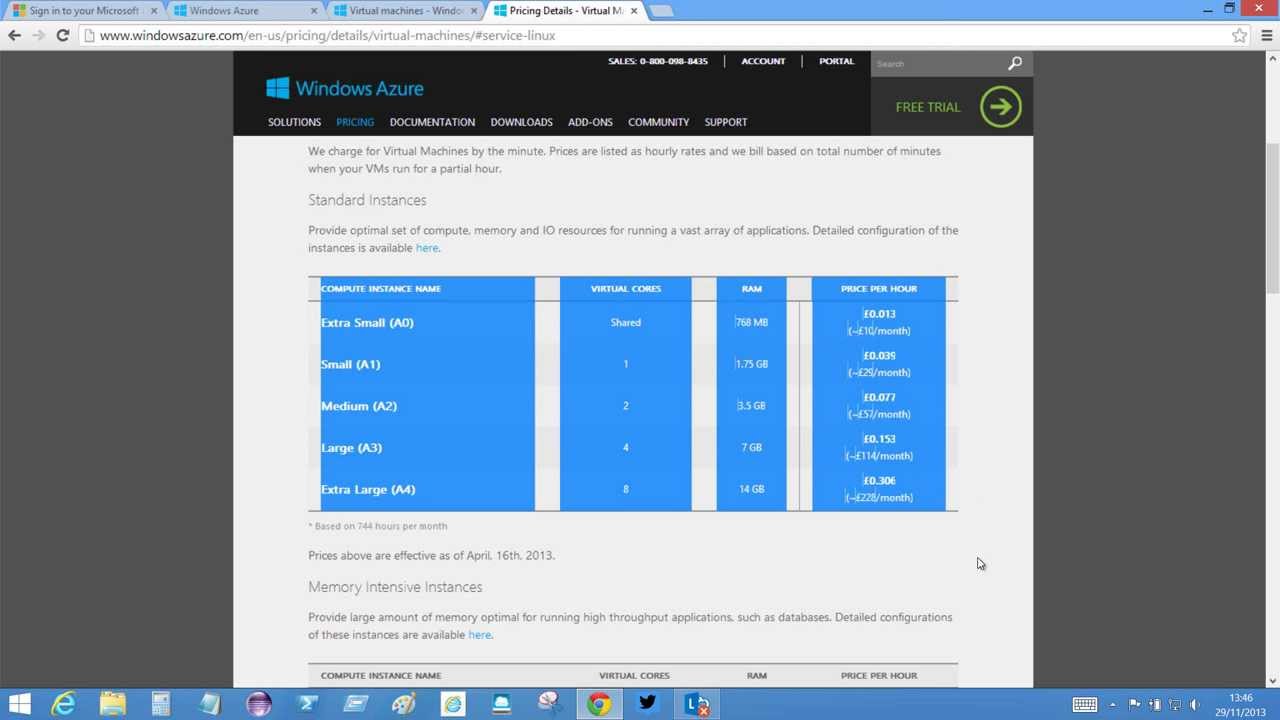Open Internet Explorer from the taskbar
The width and height of the screenshot is (1280, 720).
click(x=63, y=704)
